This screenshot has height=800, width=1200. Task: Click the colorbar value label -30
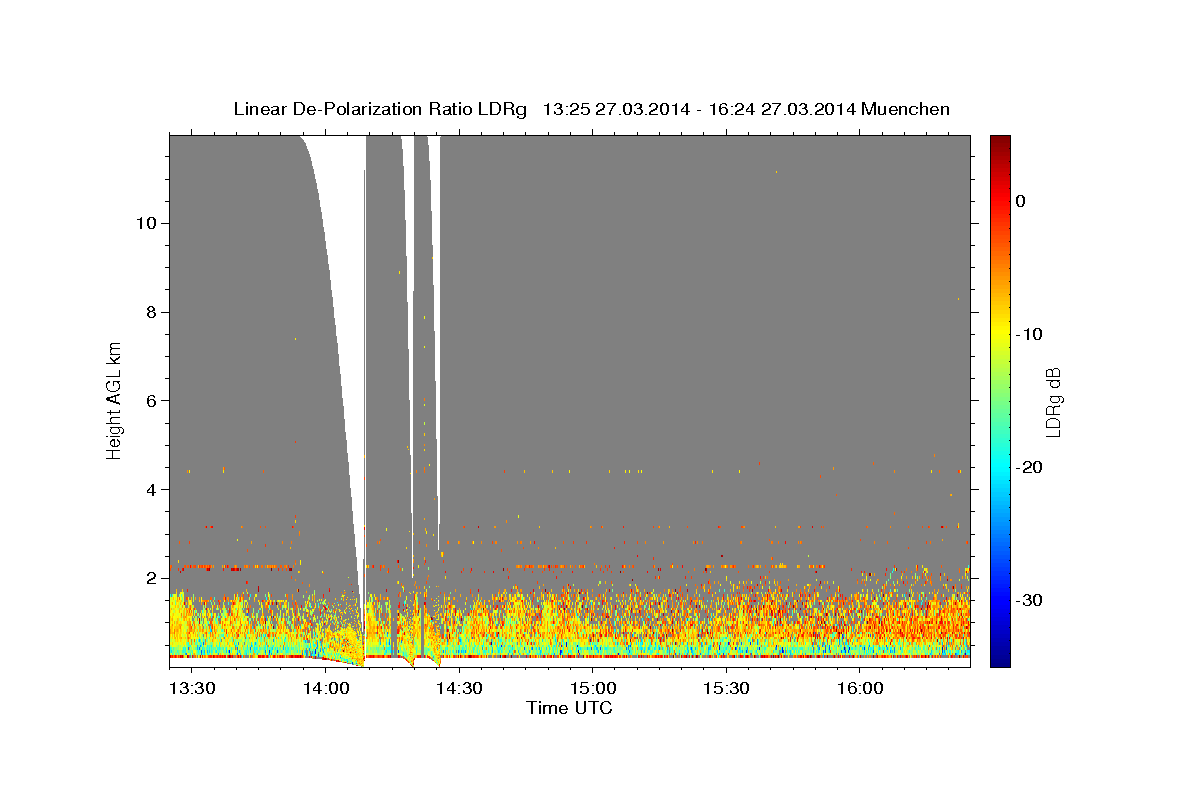pos(1031,600)
